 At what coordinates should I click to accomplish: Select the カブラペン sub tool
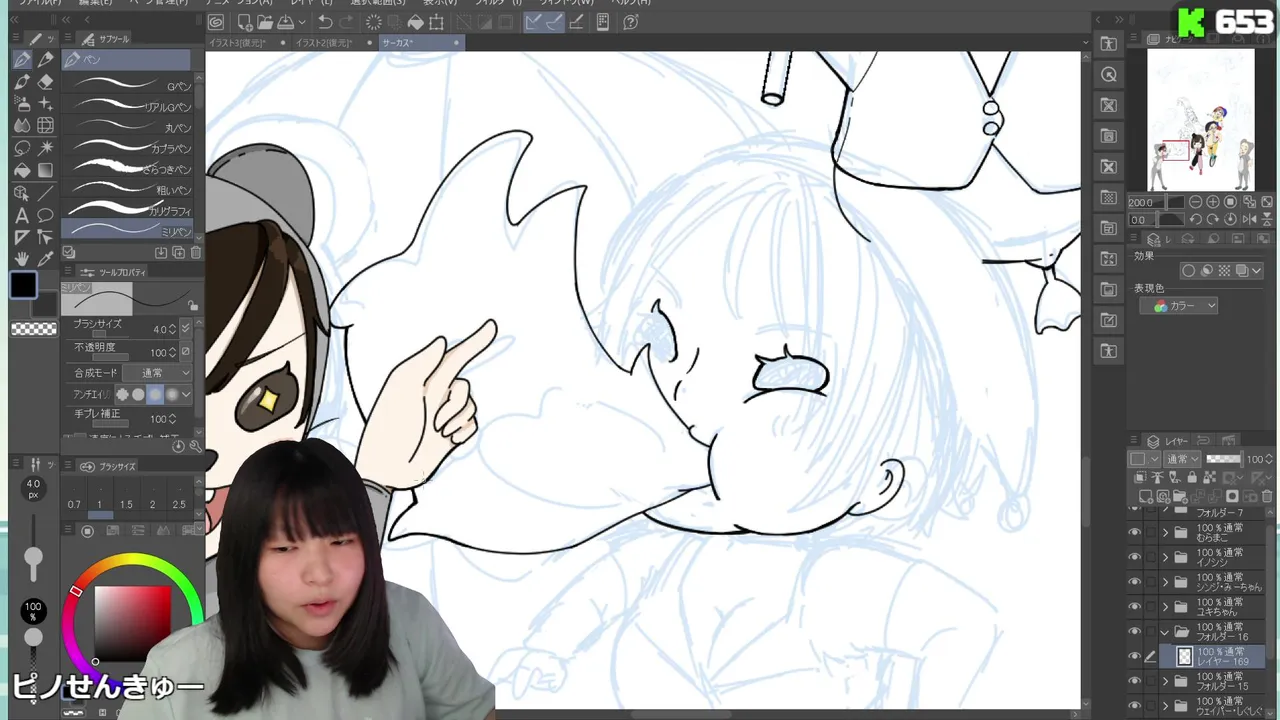pos(127,148)
